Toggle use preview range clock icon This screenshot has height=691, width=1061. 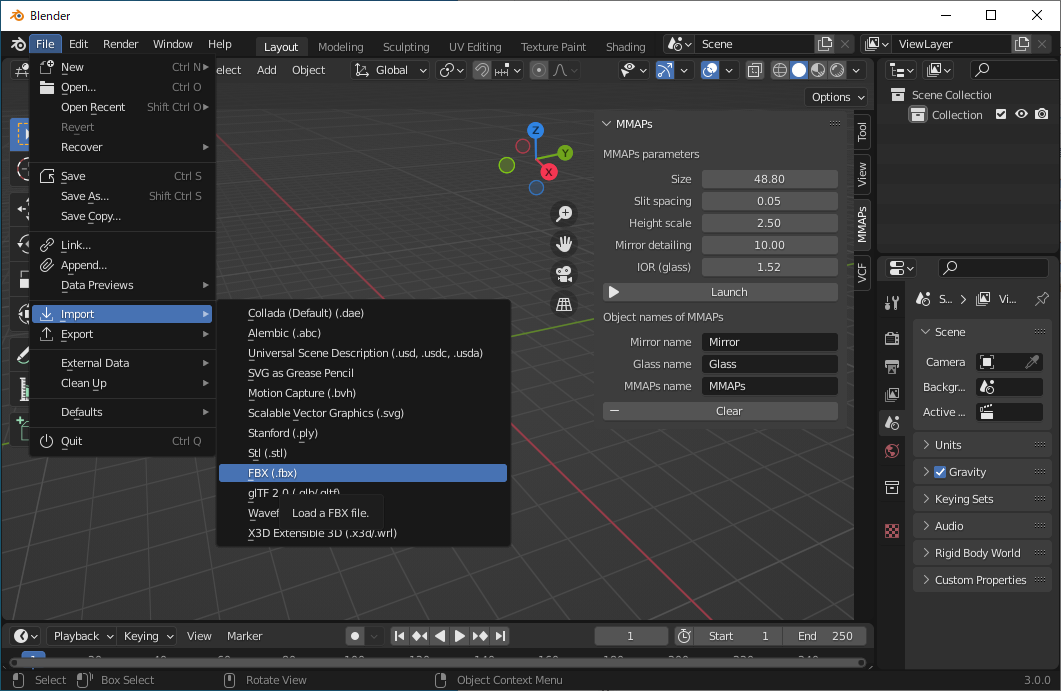(684, 636)
